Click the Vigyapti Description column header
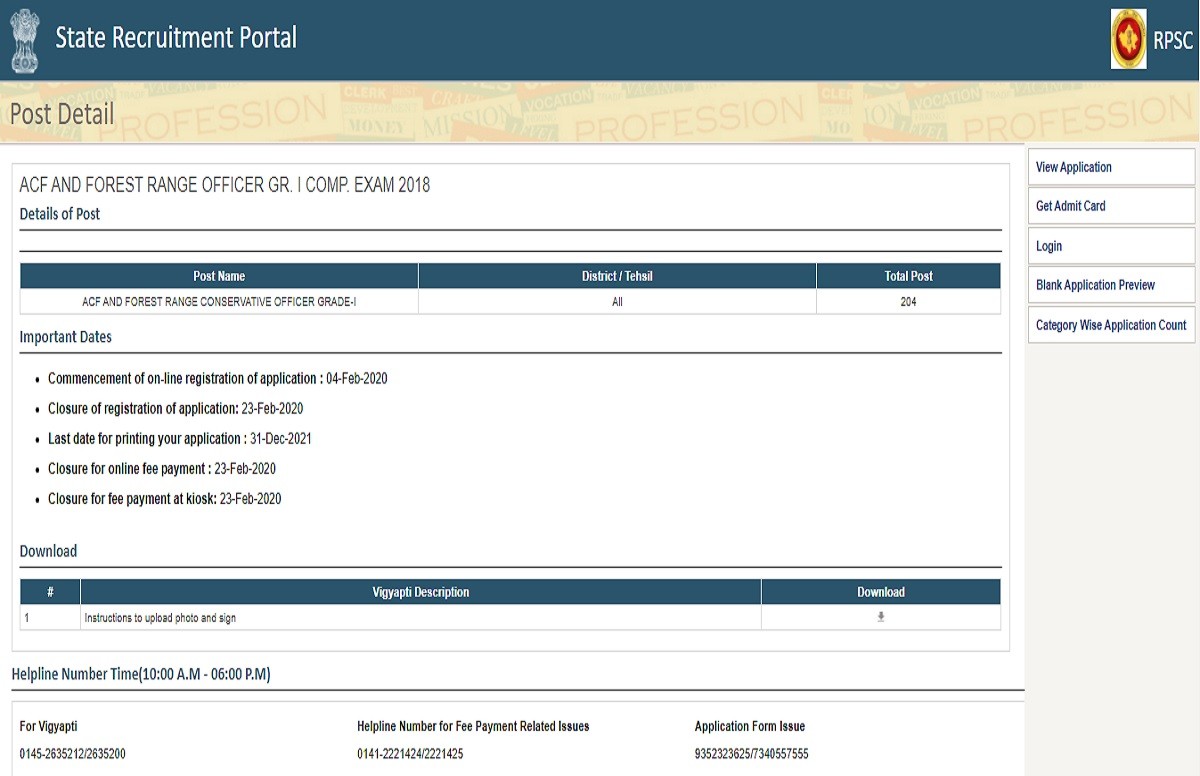The height and width of the screenshot is (776, 1200). (x=420, y=592)
